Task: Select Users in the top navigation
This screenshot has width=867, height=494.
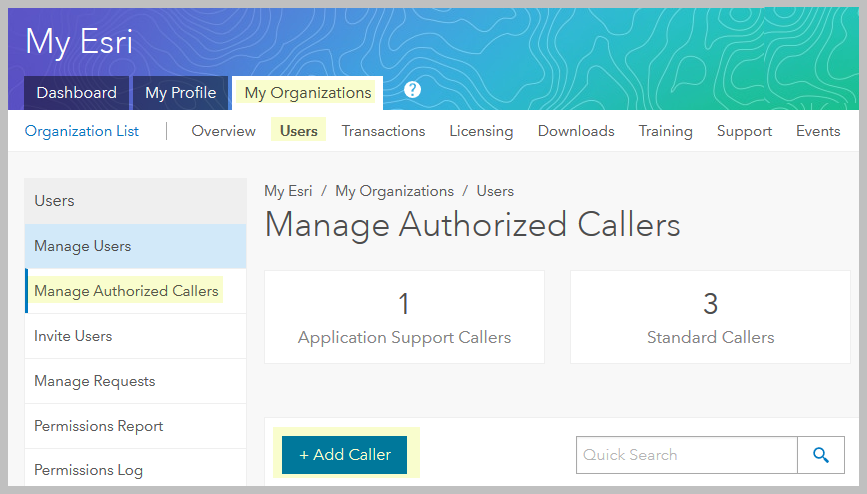Action: coord(299,131)
